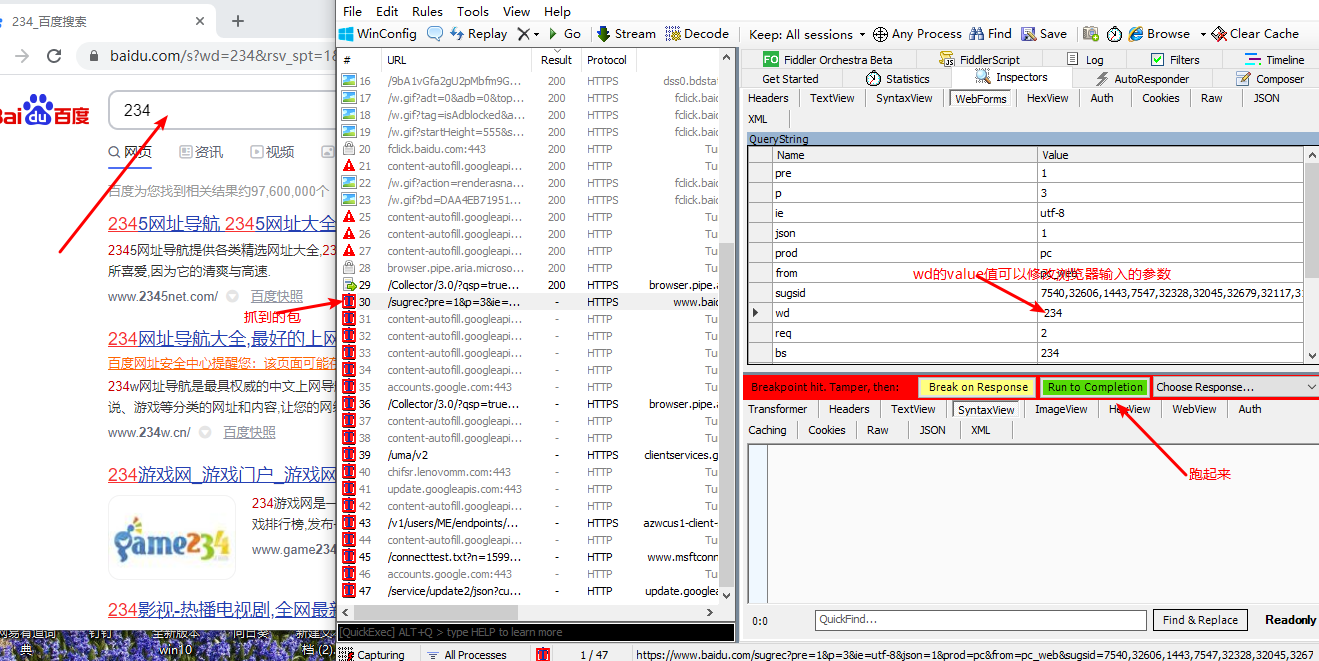Open the AutoResponder tab
Image resolution: width=1319 pixels, height=661 pixels.
coord(1142,79)
